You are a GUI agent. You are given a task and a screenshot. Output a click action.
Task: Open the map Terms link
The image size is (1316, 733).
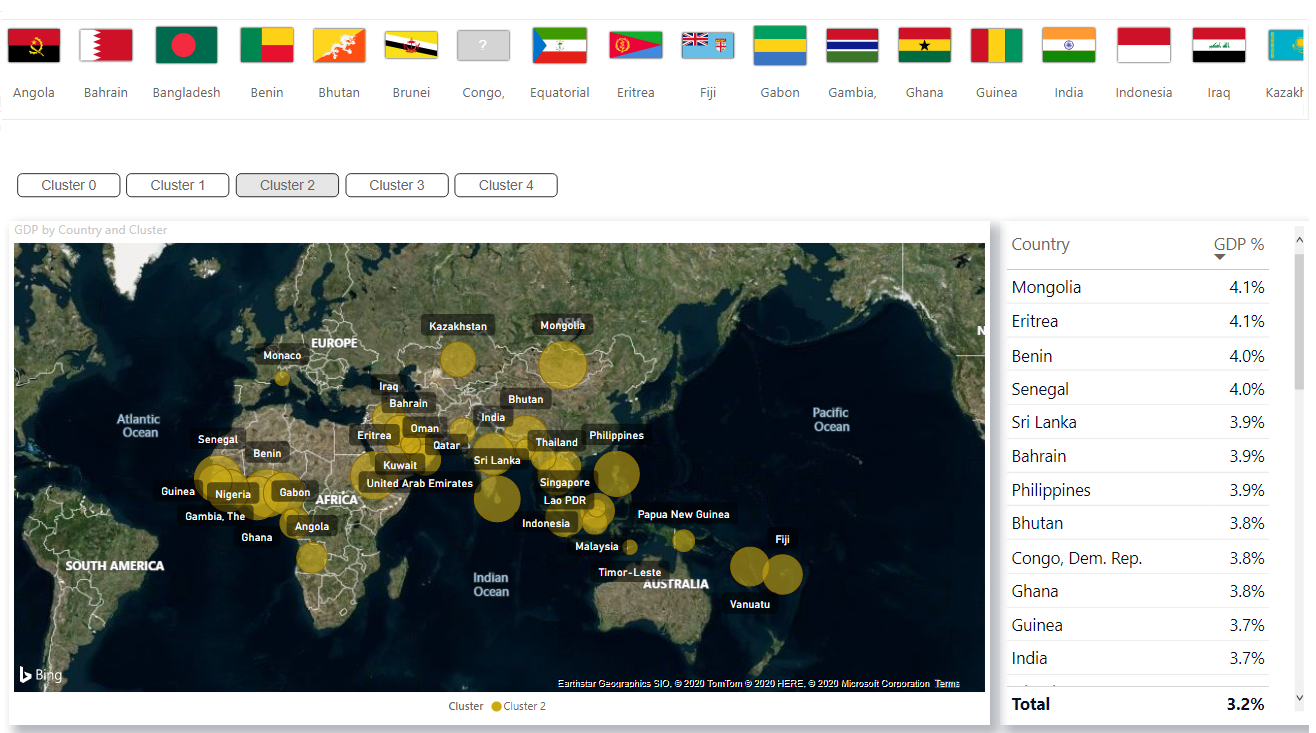(946, 684)
